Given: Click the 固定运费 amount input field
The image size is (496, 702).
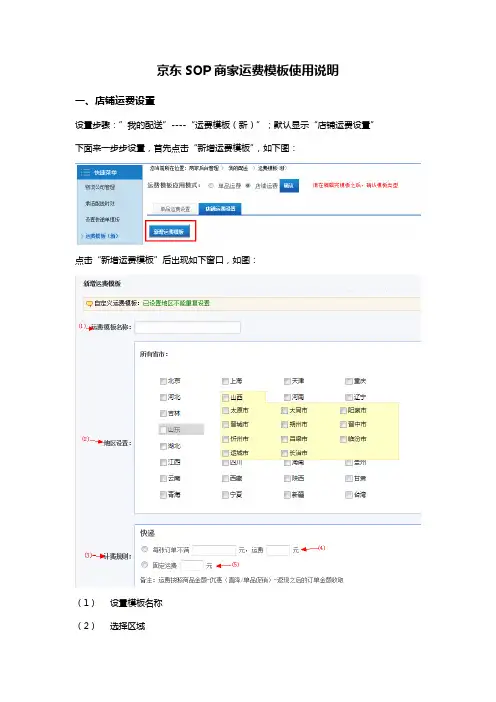Looking at the screenshot, I should (192, 565).
